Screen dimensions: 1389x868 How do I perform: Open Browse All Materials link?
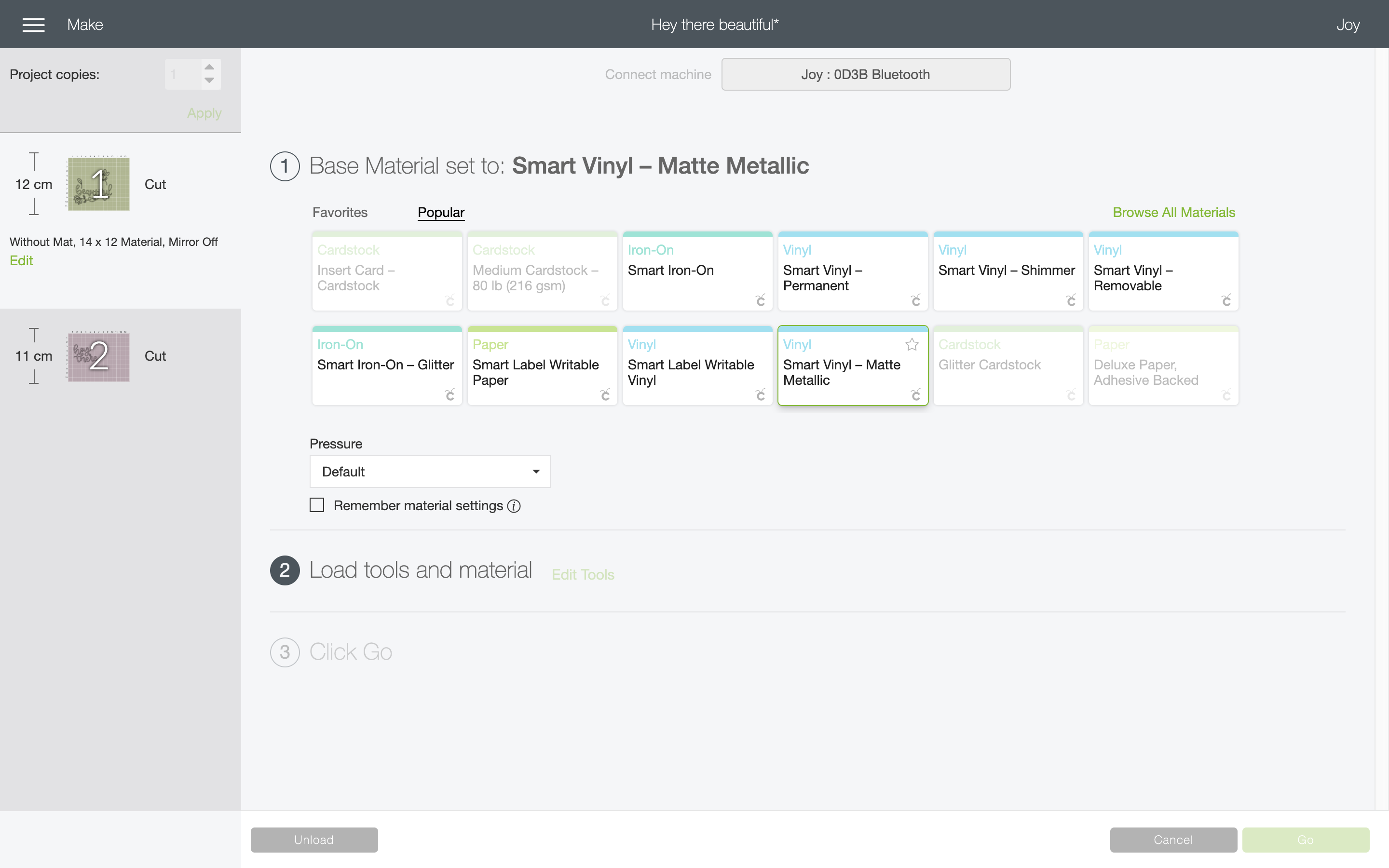1174,212
